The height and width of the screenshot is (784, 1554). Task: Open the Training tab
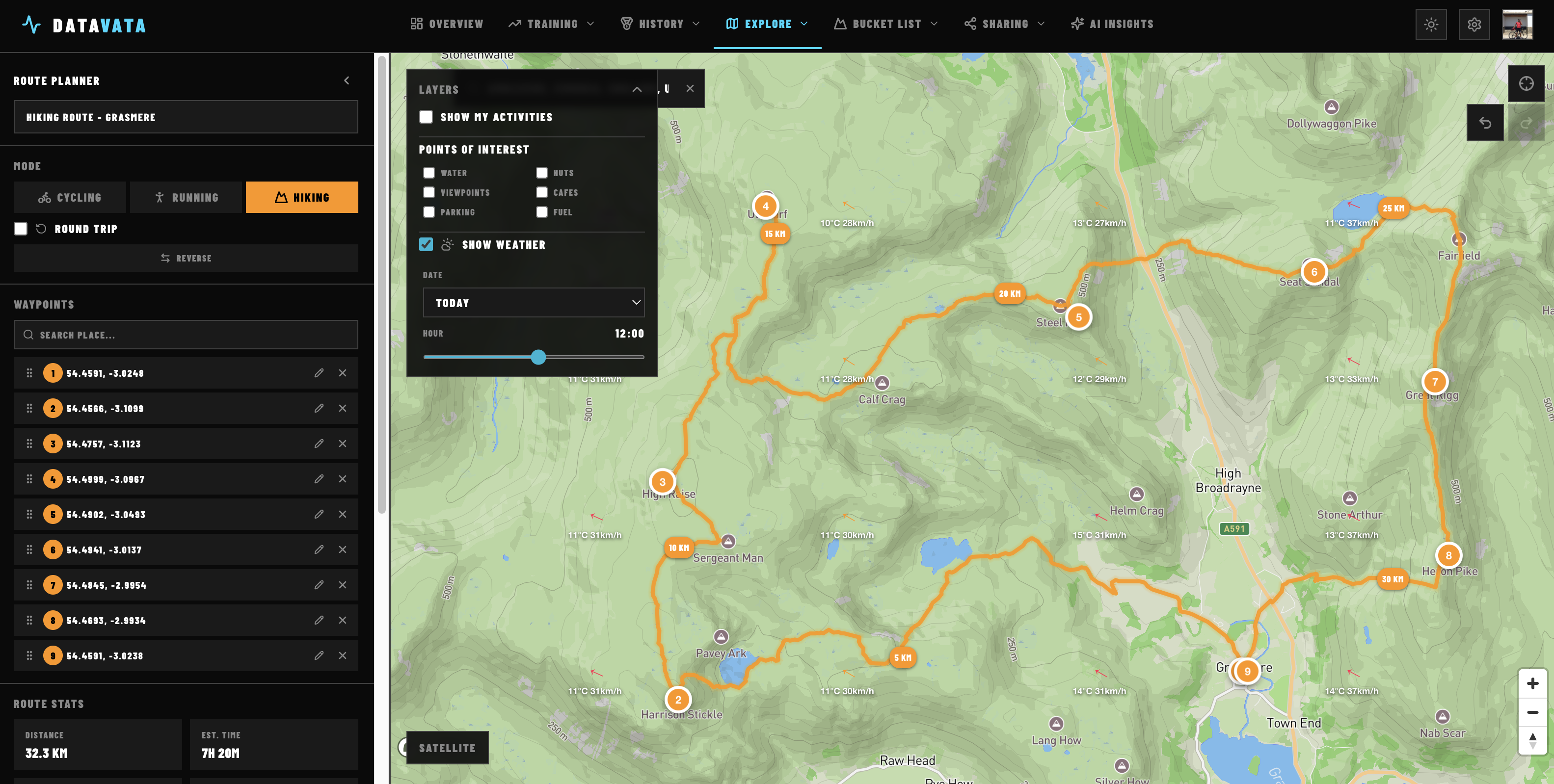[x=551, y=24]
